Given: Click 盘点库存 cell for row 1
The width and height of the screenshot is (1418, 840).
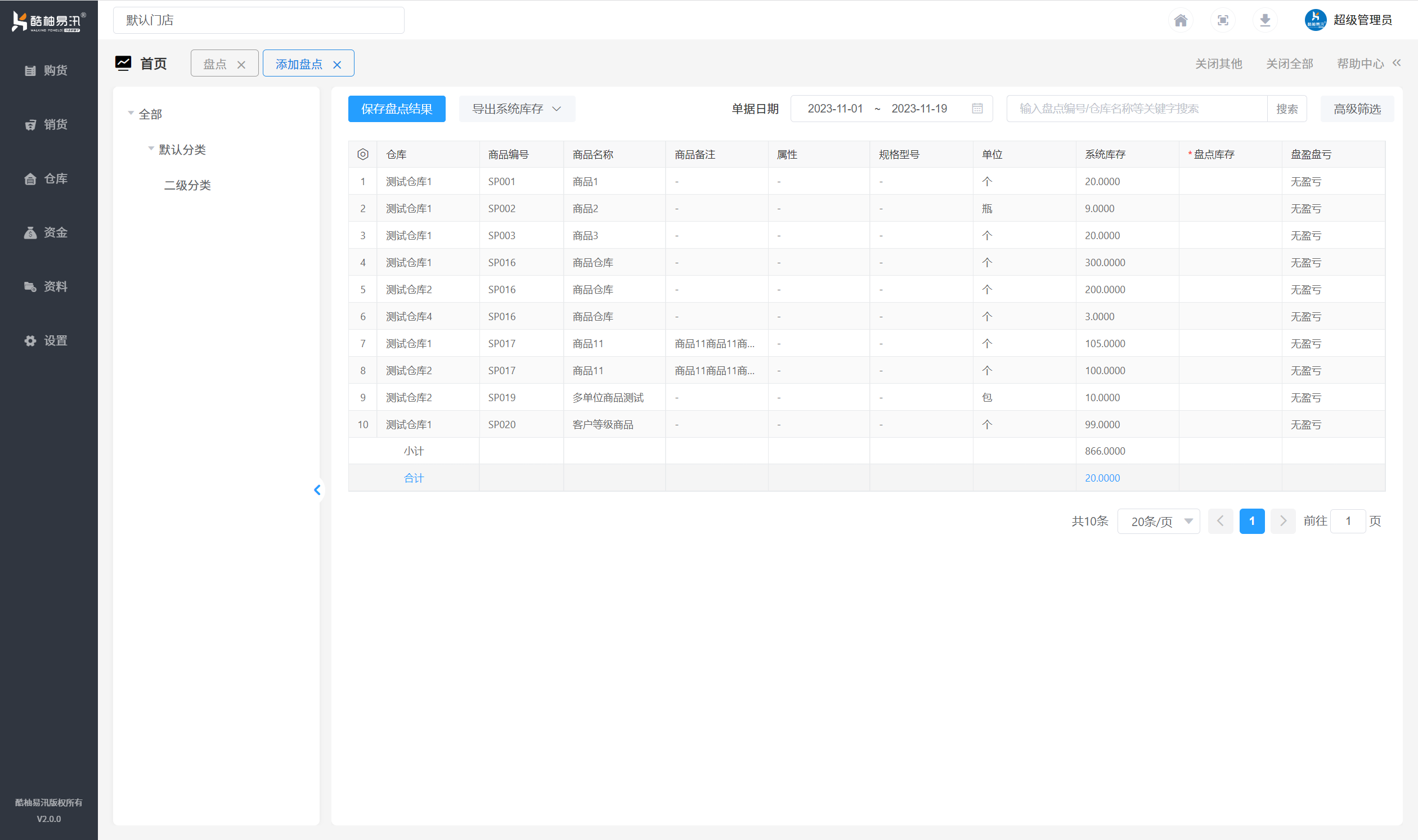Looking at the screenshot, I should click(x=1229, y=182).
